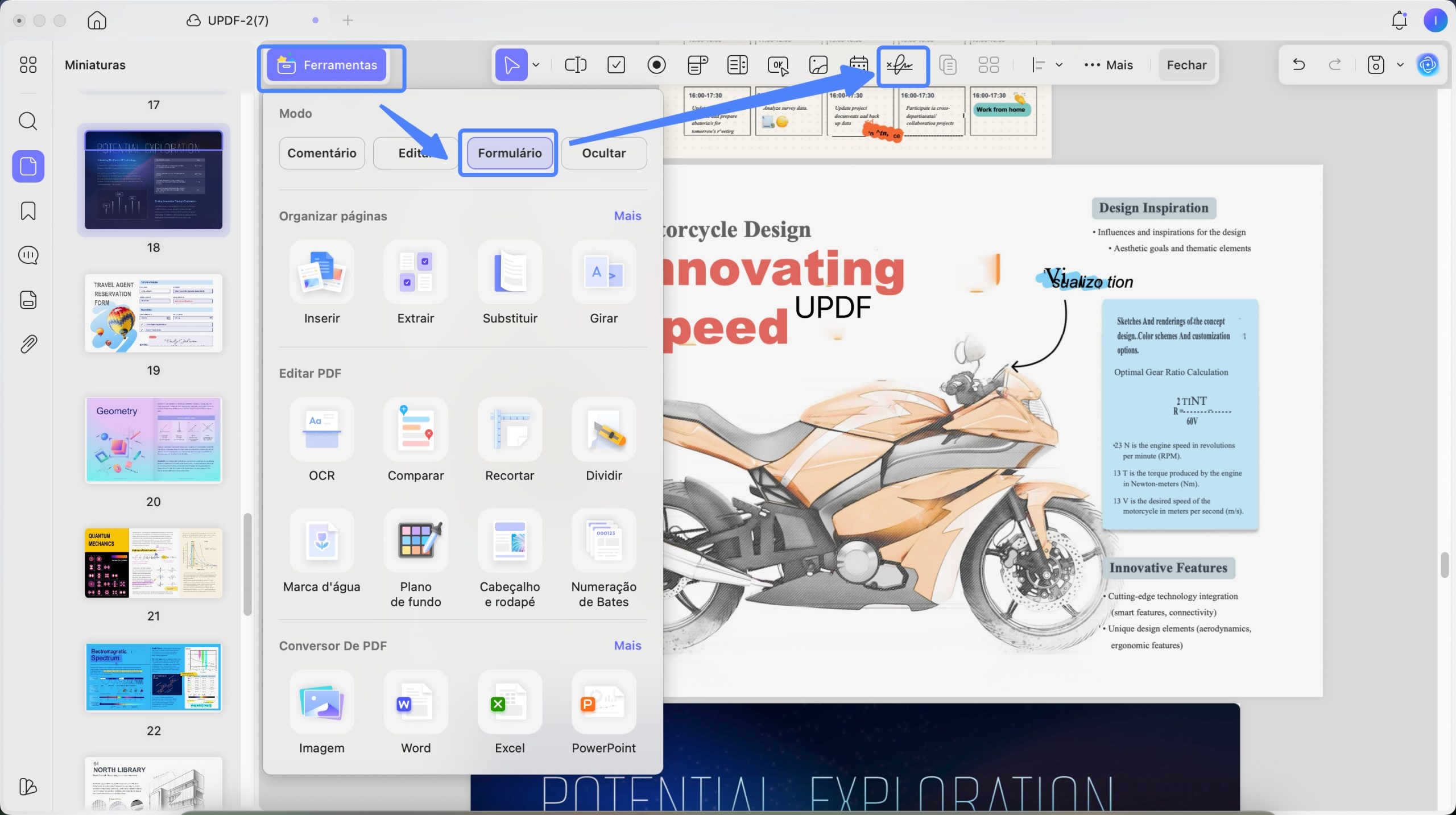The image size is (1456, 815).
Task: Select page 18 thumbnail
Action: click(154, 180)
